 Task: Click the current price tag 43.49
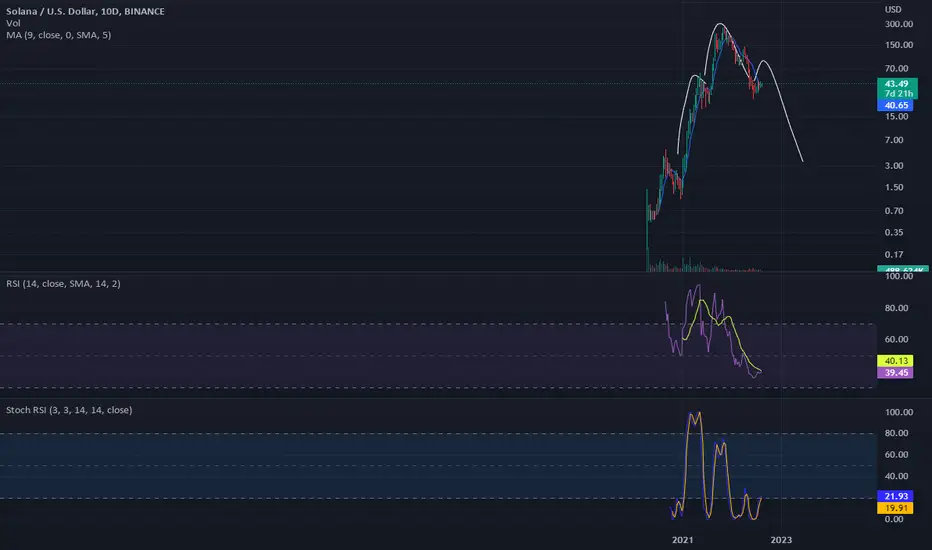(896, 84)
